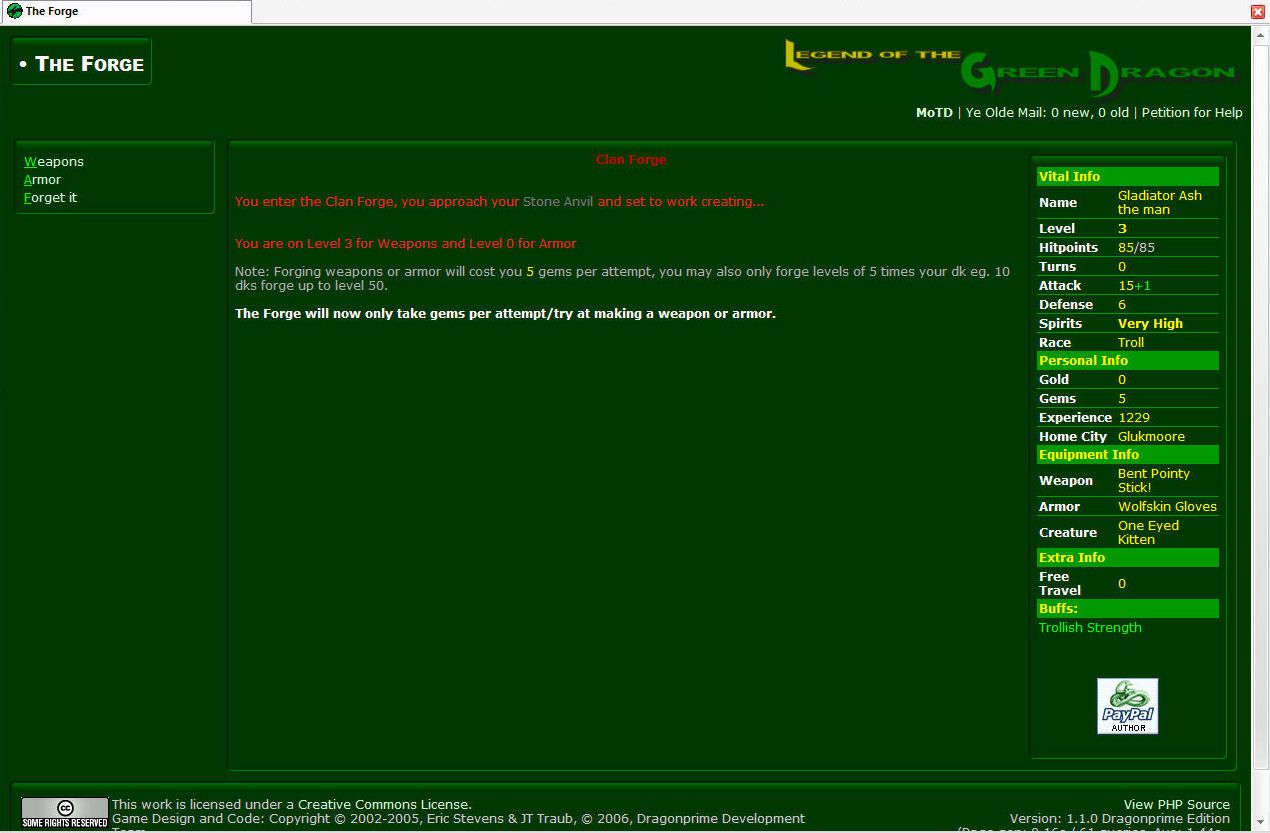The width and height of the screenshot is (1270, 833).
Task: Follow the Creative Commons License link
Action: 383,804
